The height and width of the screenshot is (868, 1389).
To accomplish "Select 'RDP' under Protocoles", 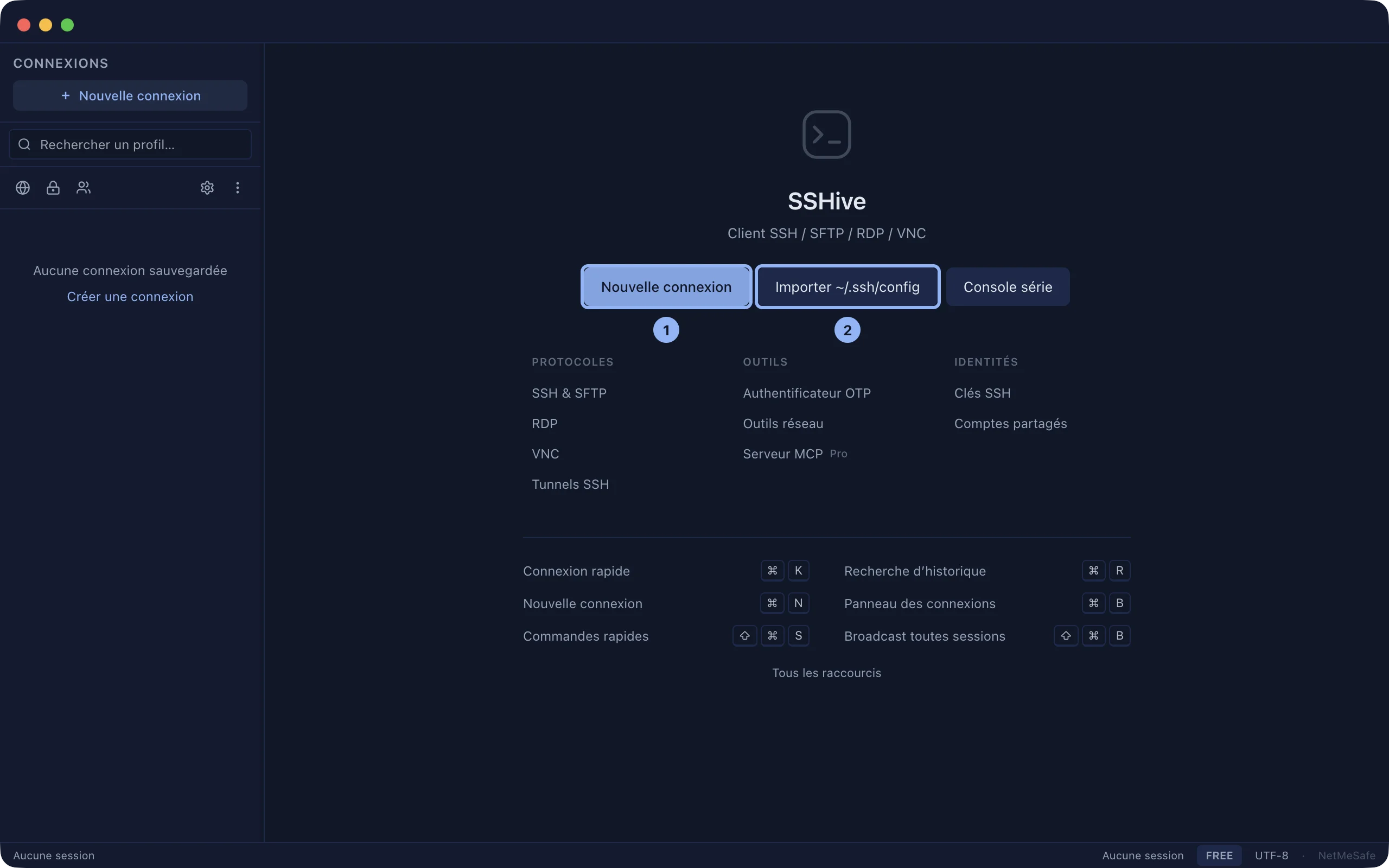I will [x=545, y=424].
